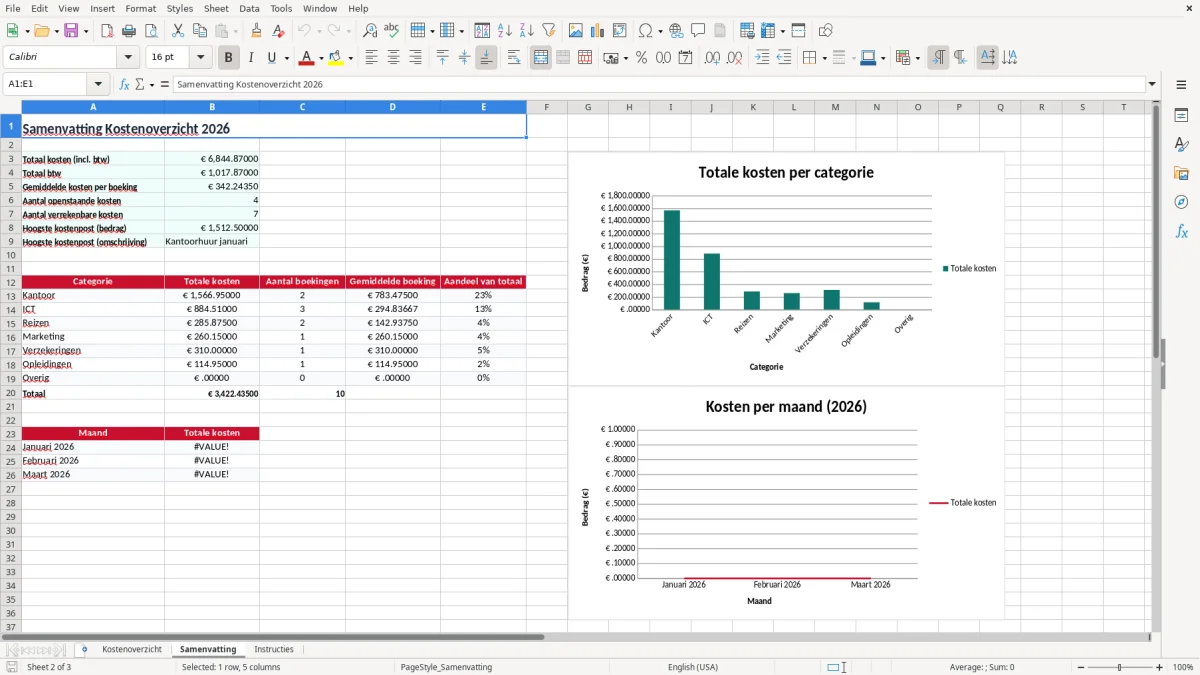Activate Clone Formatting paintbrush
This screenshot has width=1200, height=675.
257,31
